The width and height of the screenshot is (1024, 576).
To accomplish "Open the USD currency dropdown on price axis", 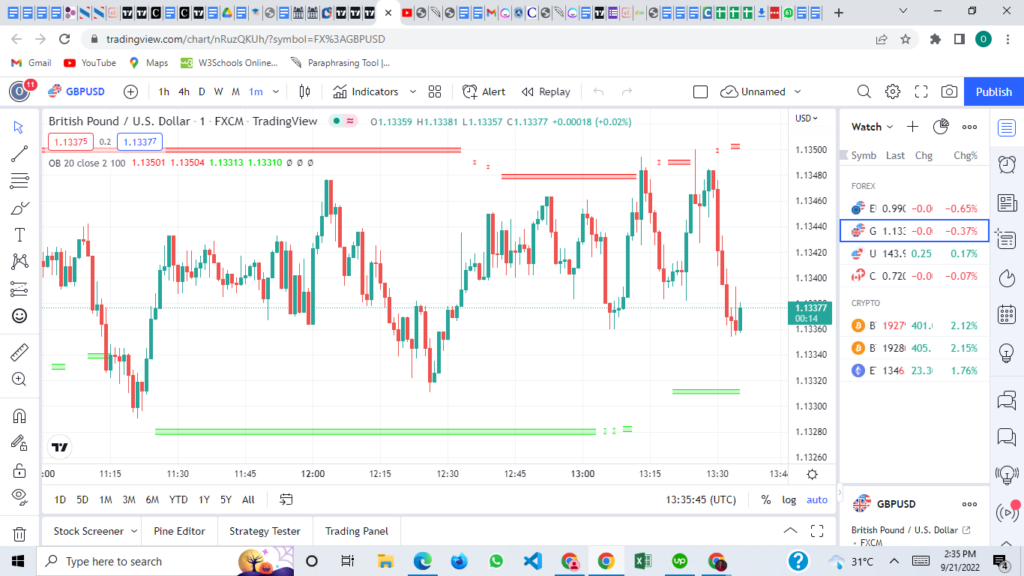I will [x=806, y=118].
